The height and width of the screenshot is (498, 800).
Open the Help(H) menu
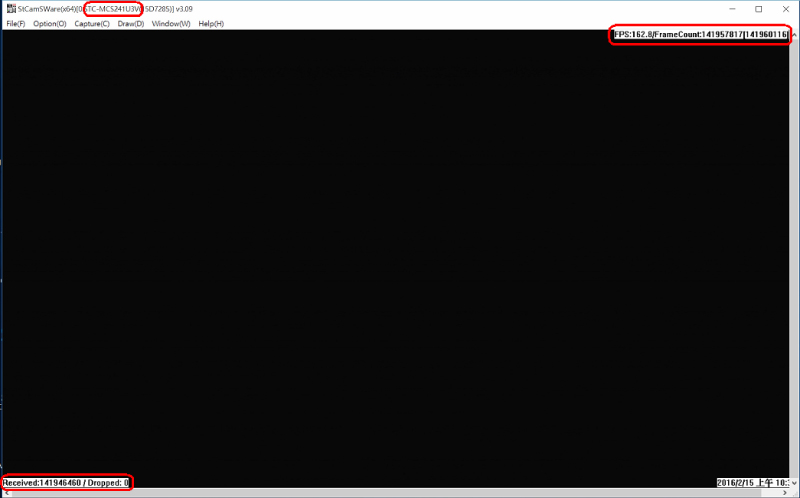point(211,23)
